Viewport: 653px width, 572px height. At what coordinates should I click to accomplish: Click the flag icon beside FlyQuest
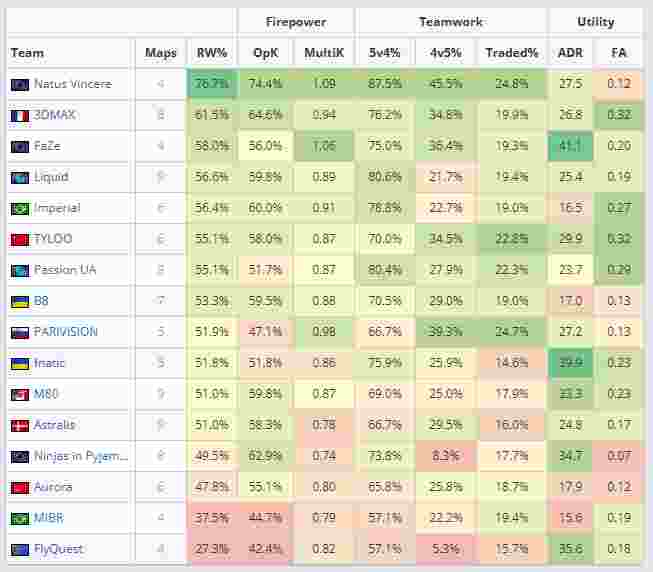(x=19, y=549)
